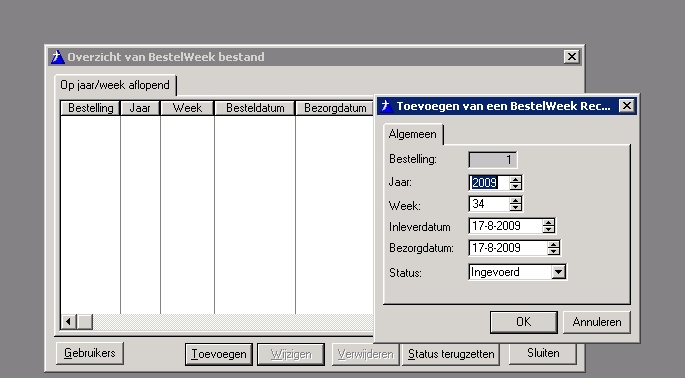Image resolution: width=685 pixels, height=378 pixels.
Task: Select the Algemeen tab
Action: point(413,134)
